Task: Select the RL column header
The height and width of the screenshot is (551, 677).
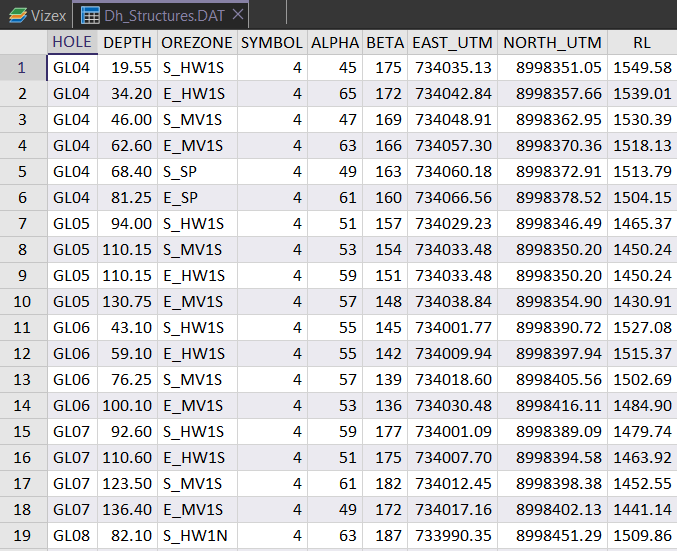Action: point(642,42)
